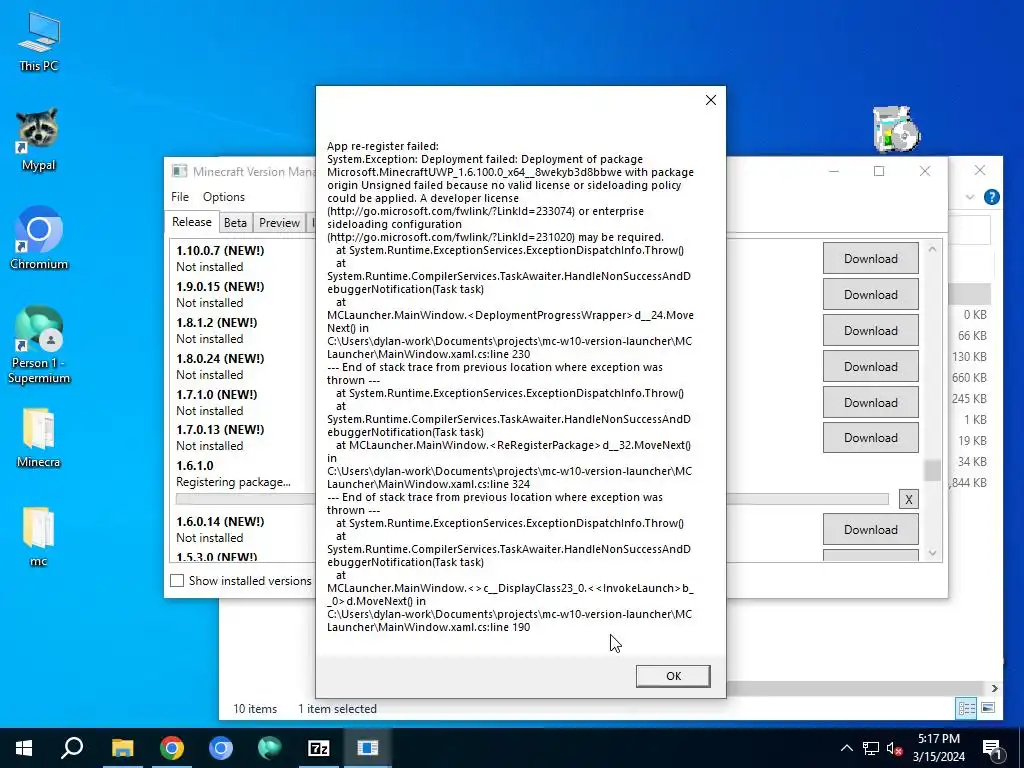Open the Minecra folder on desktop
Screen dimensions: 1024x768
point(39,438)
